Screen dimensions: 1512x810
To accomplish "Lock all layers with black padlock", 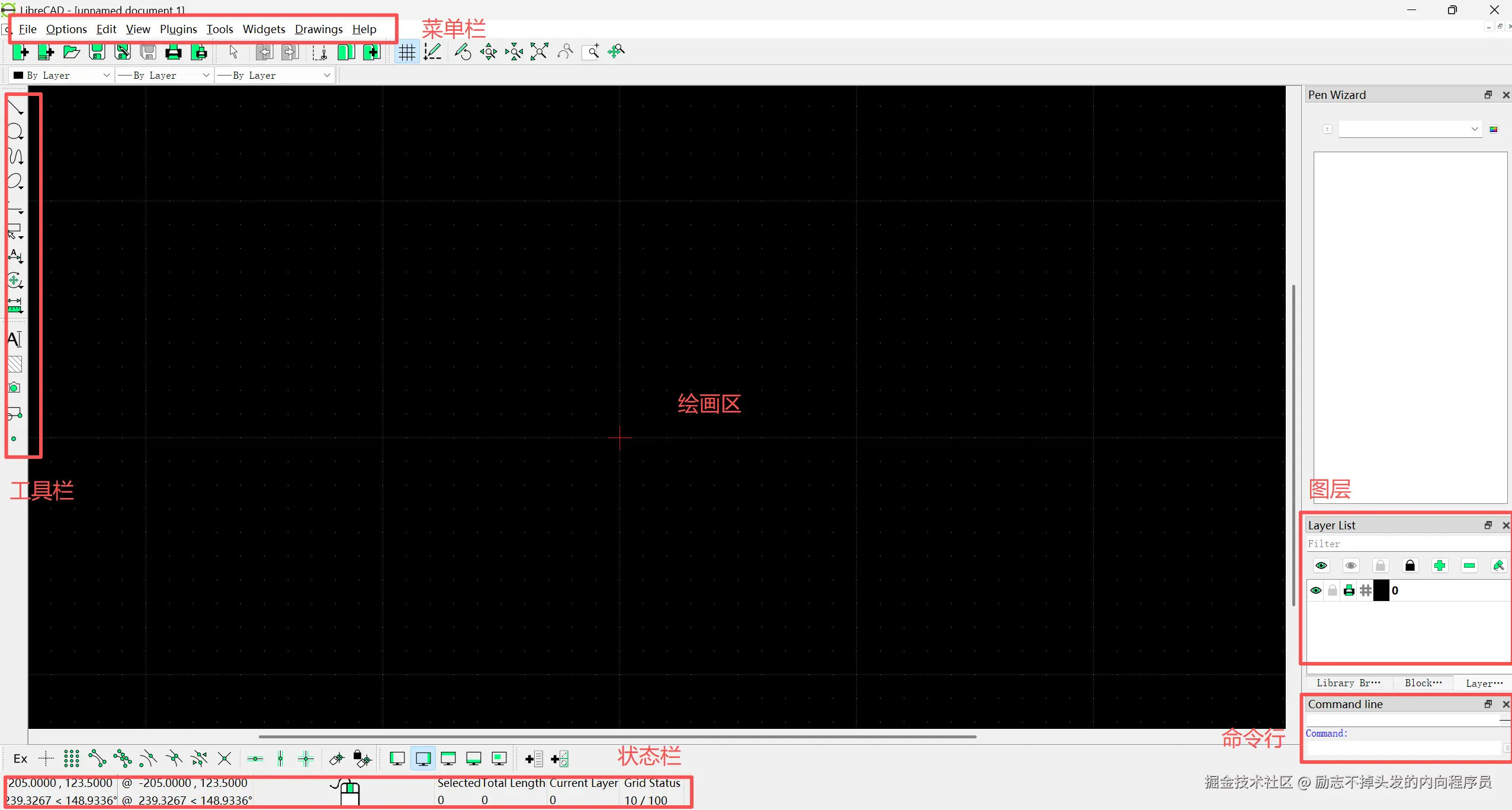I will pos(1410,565).
